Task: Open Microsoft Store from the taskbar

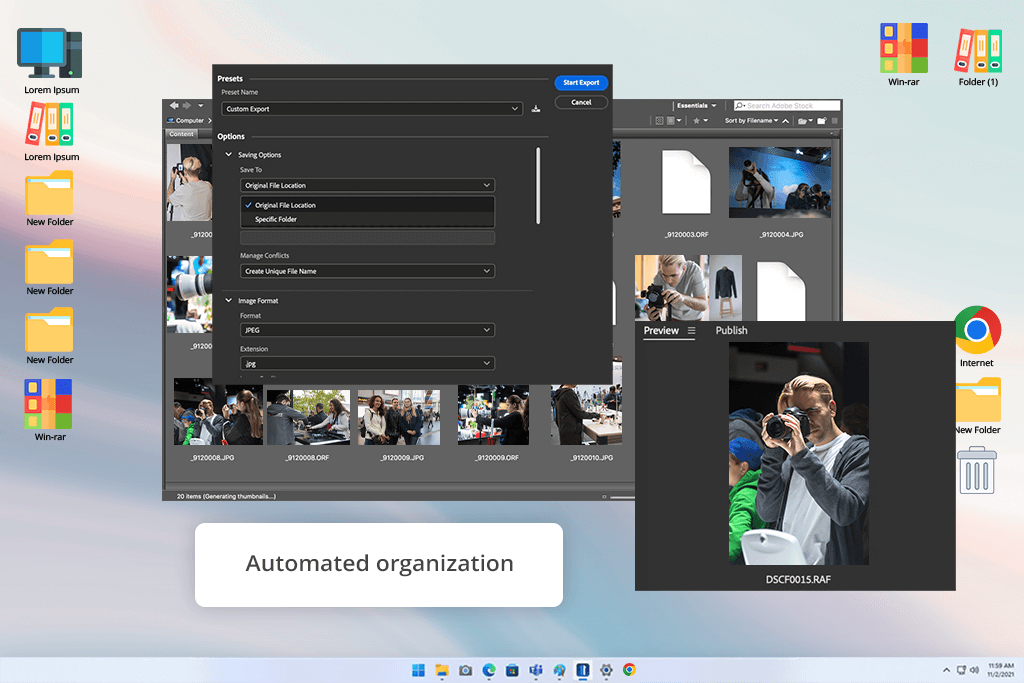Action: tap(513, 670)
